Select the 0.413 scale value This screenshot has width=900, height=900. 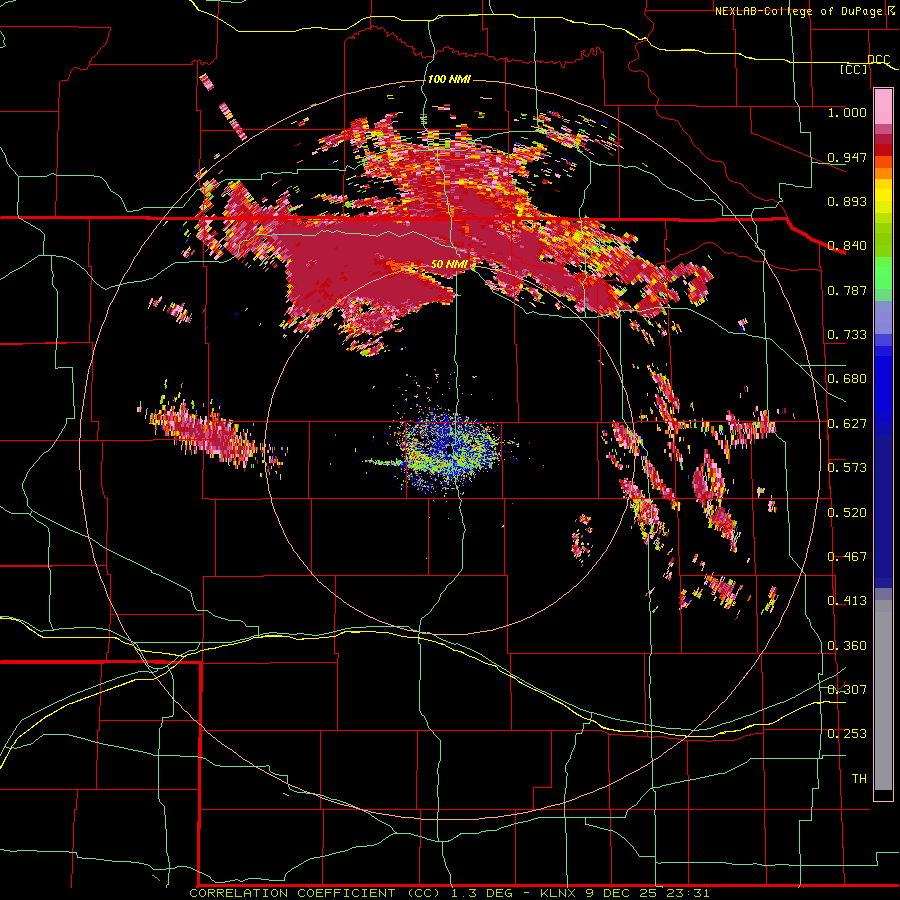(x=847, y=600)
